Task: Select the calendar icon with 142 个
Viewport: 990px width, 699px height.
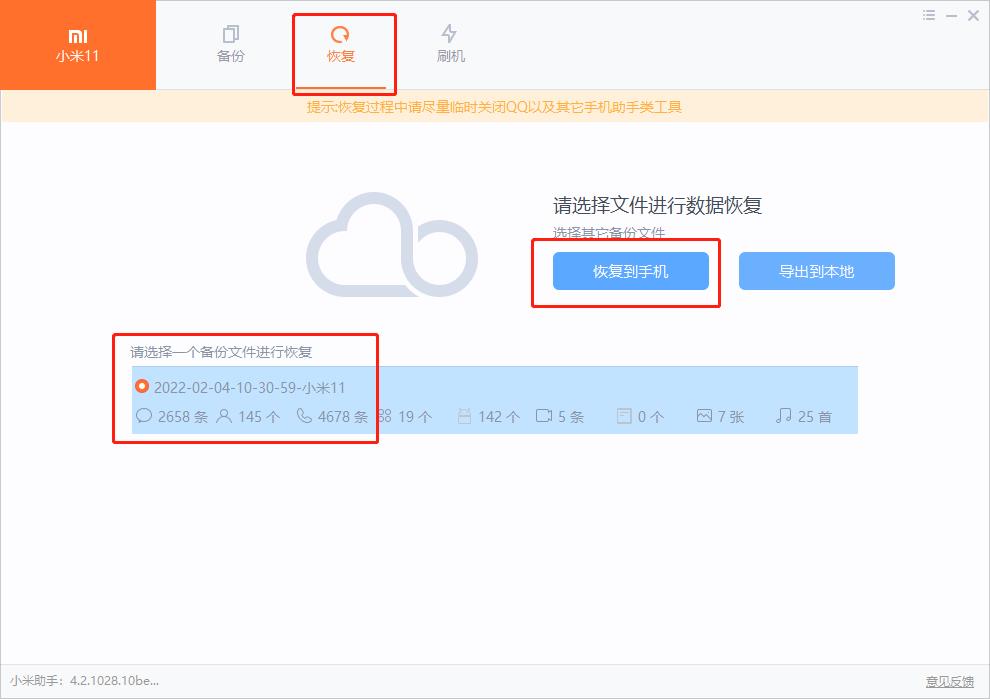Action: pos(465,416)
